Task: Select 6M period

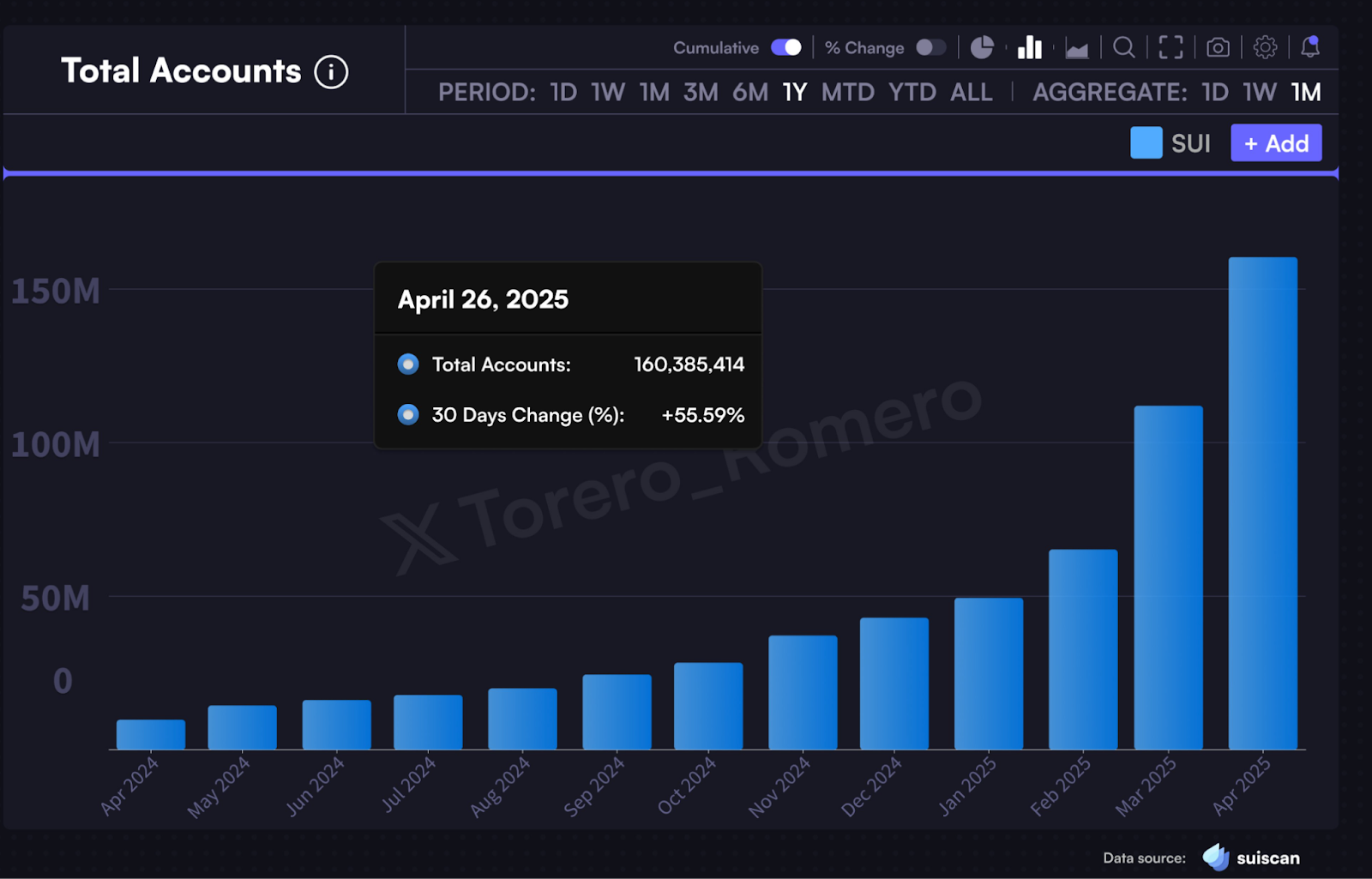Action: tap(750, 93)
